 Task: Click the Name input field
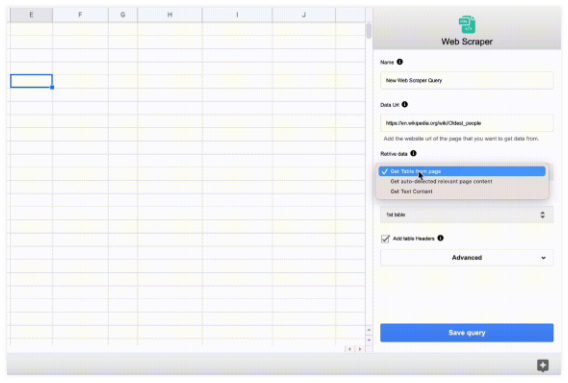(x=467, y=80)
